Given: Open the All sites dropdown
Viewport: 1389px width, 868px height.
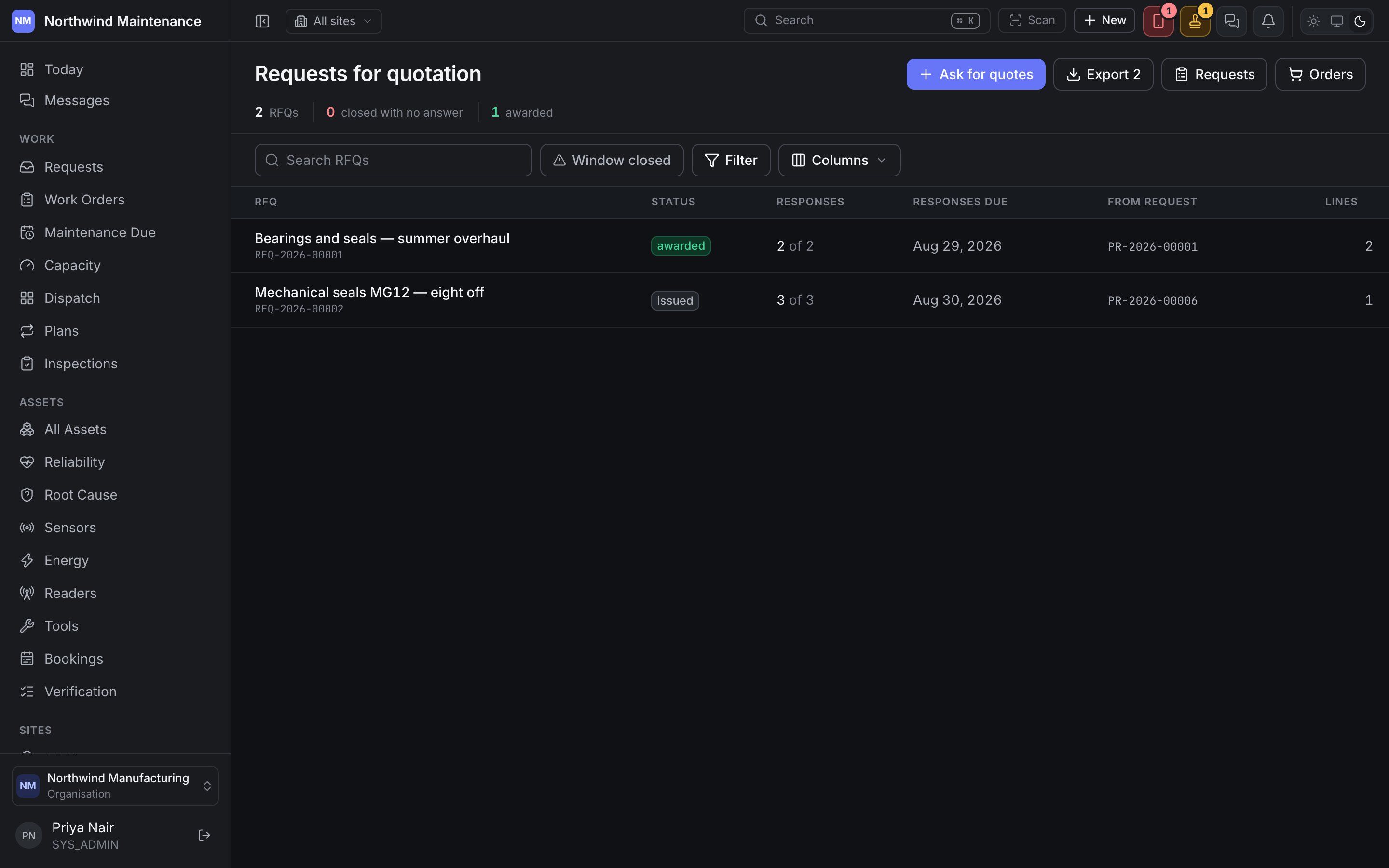Looking at the screenshot, I should pos(333,21).
